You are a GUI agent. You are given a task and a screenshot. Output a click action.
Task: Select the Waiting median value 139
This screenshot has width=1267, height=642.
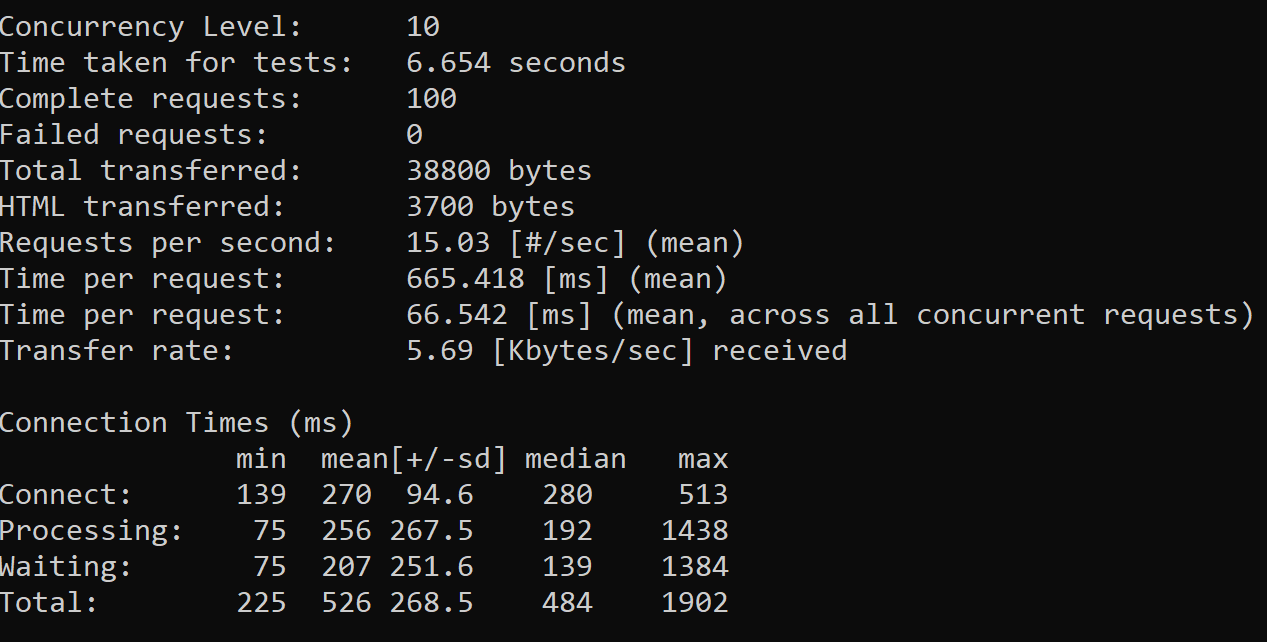coord(567,567)
